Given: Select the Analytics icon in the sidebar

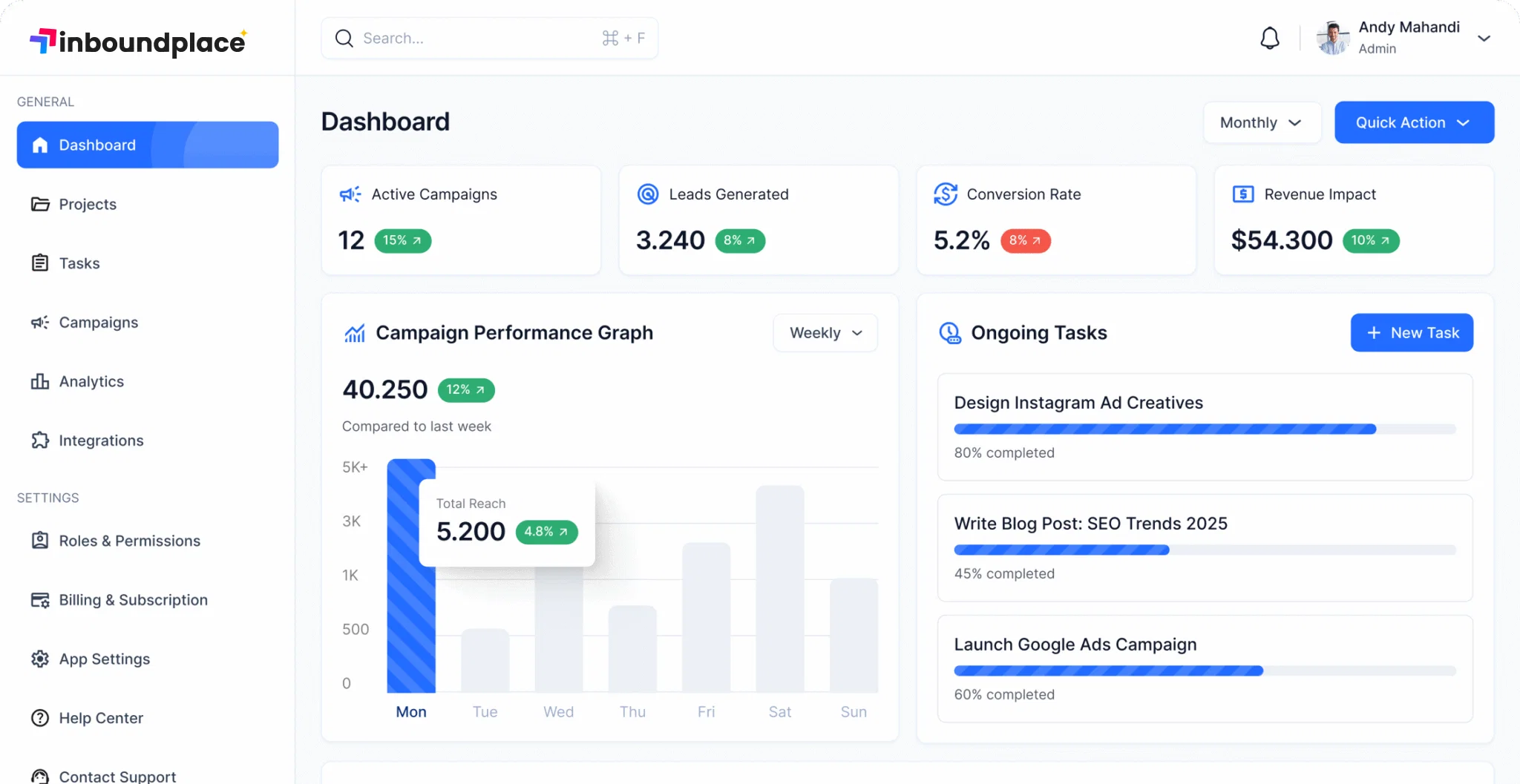Looking at the screenshot, I should tap(40, 381).
